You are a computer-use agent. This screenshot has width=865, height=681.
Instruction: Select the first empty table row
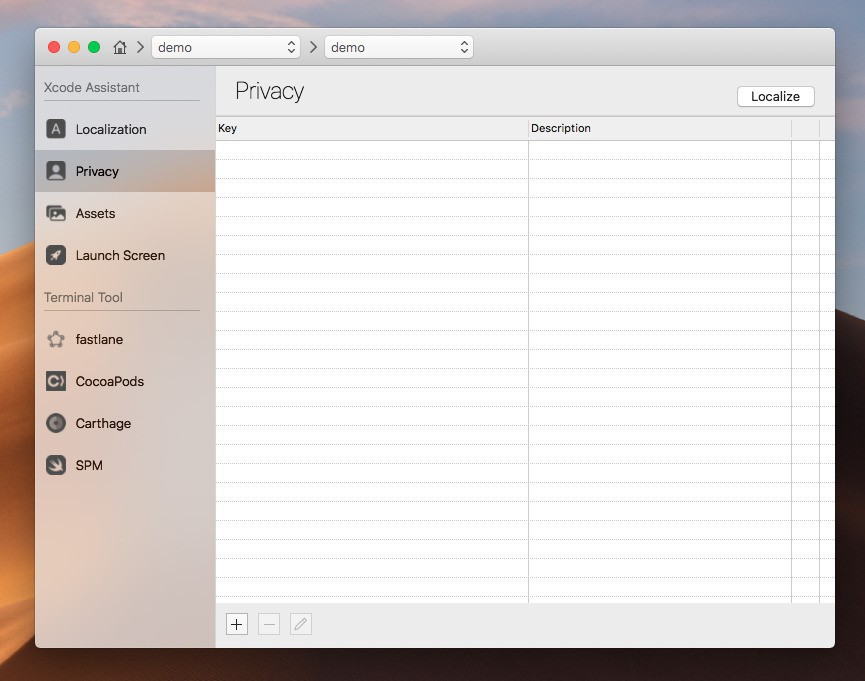(x=500, y=150)
